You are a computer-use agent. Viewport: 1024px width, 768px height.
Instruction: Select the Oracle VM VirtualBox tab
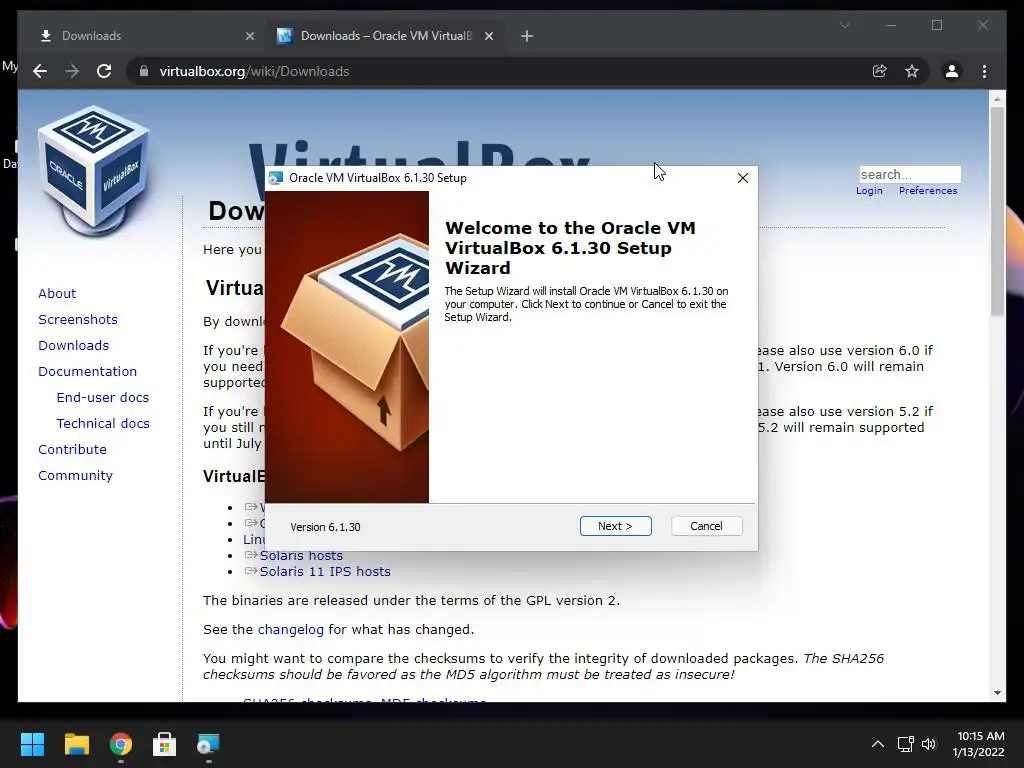(385, 36)
